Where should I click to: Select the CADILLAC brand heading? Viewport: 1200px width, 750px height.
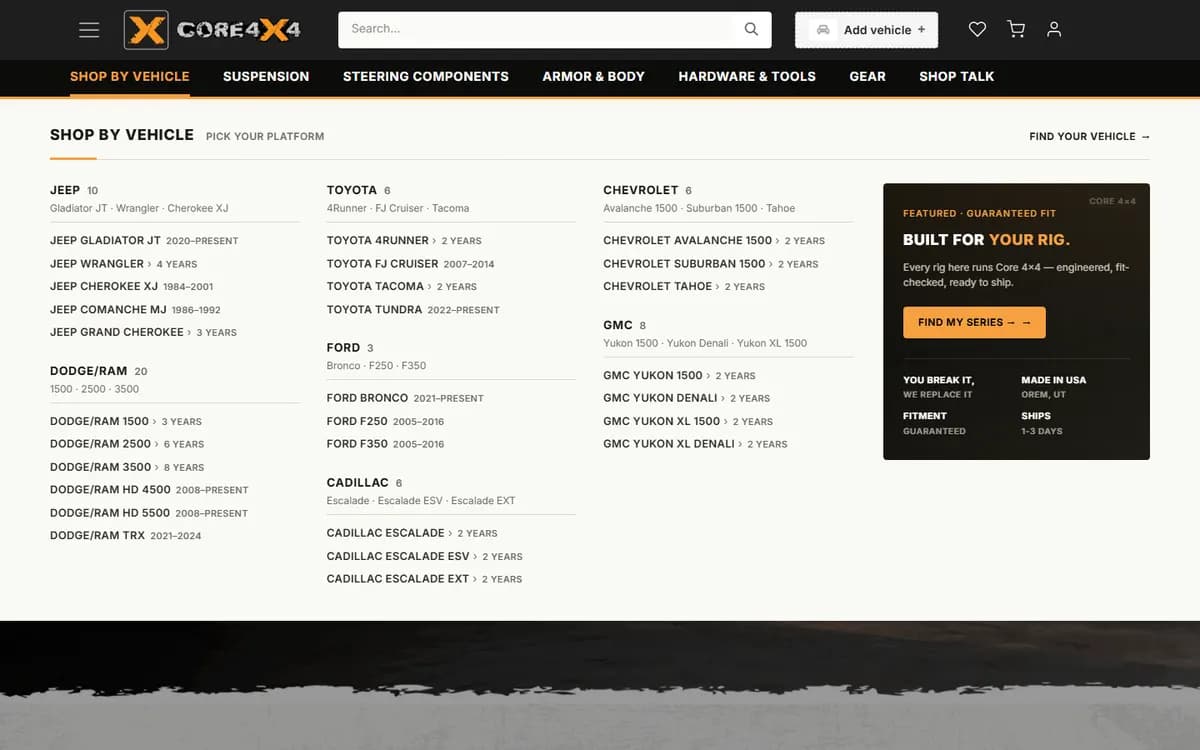[358, 482]
